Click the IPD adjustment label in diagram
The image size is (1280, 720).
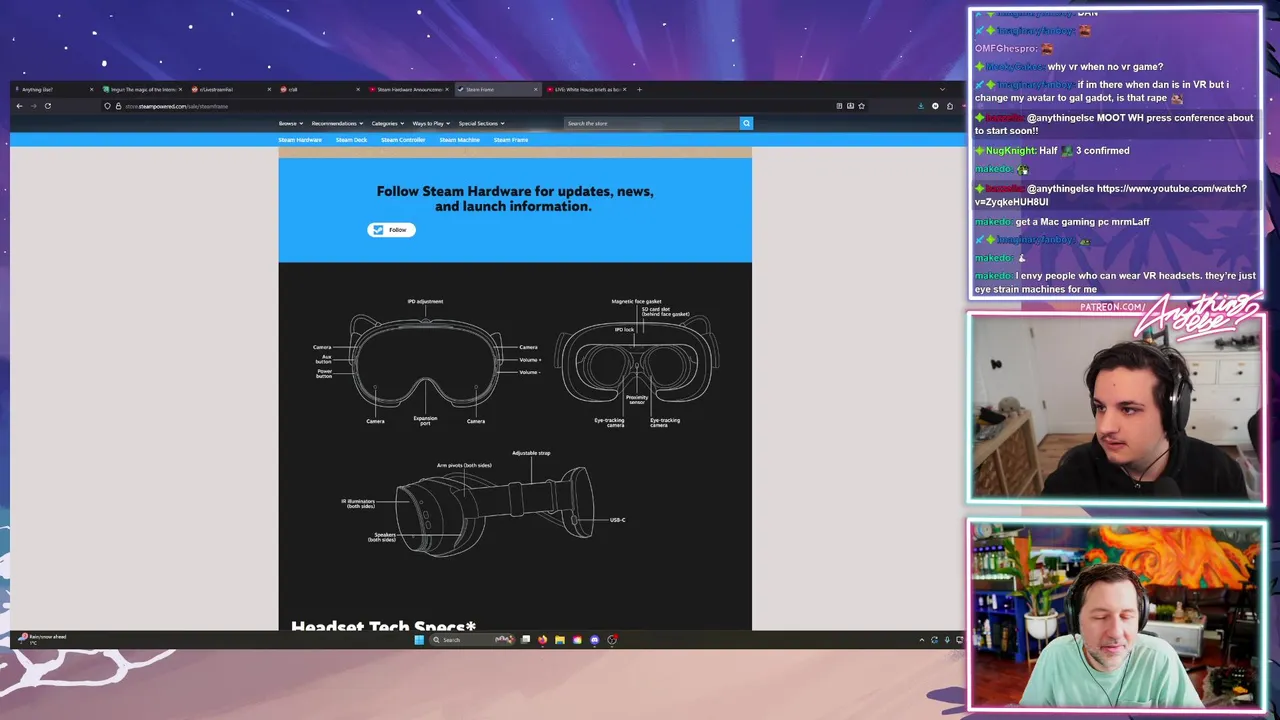pos(425,301)
